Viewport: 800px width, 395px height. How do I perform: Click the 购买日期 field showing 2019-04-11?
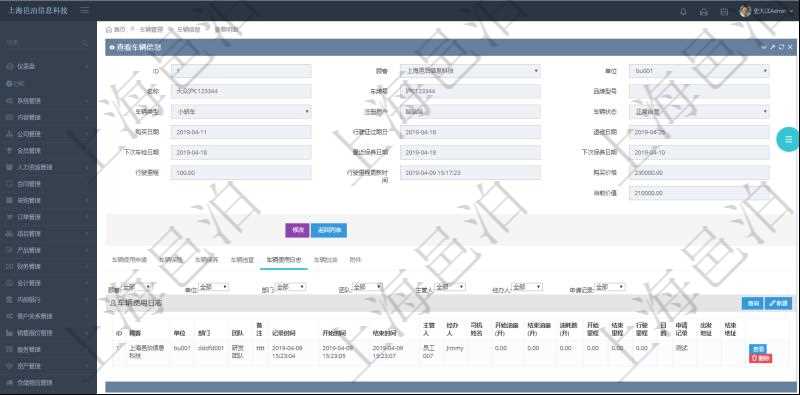tap(241, 132)
